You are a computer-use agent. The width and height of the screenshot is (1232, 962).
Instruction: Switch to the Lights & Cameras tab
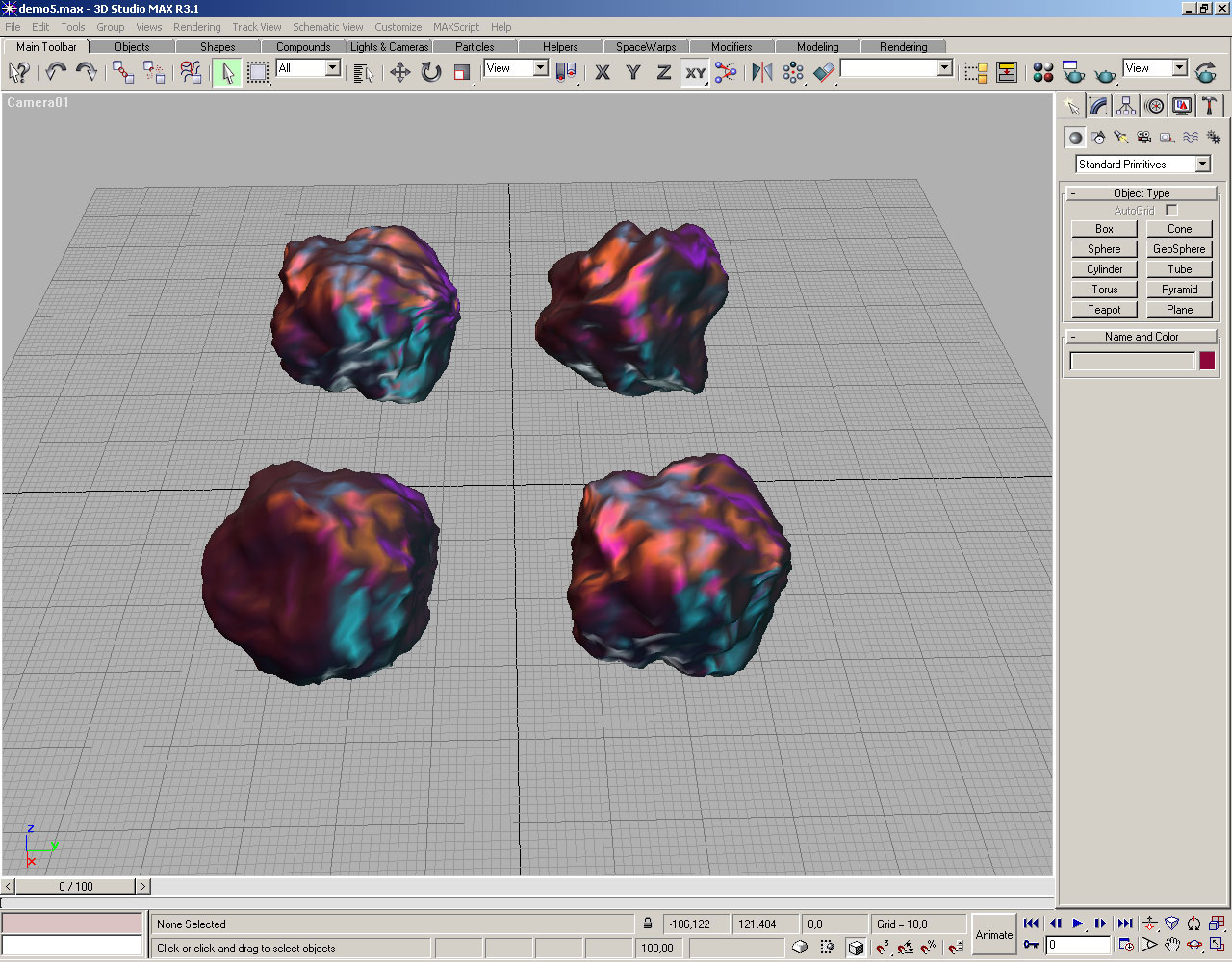coord(389,46)
